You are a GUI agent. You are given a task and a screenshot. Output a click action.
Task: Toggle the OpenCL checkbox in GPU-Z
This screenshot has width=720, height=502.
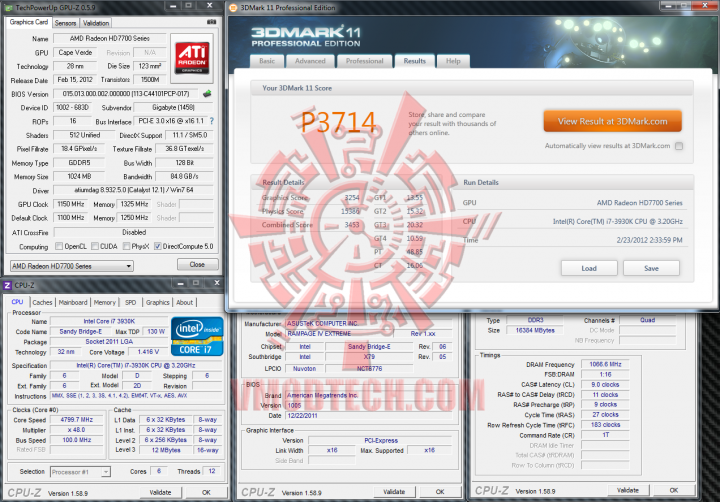coord(59,246)
